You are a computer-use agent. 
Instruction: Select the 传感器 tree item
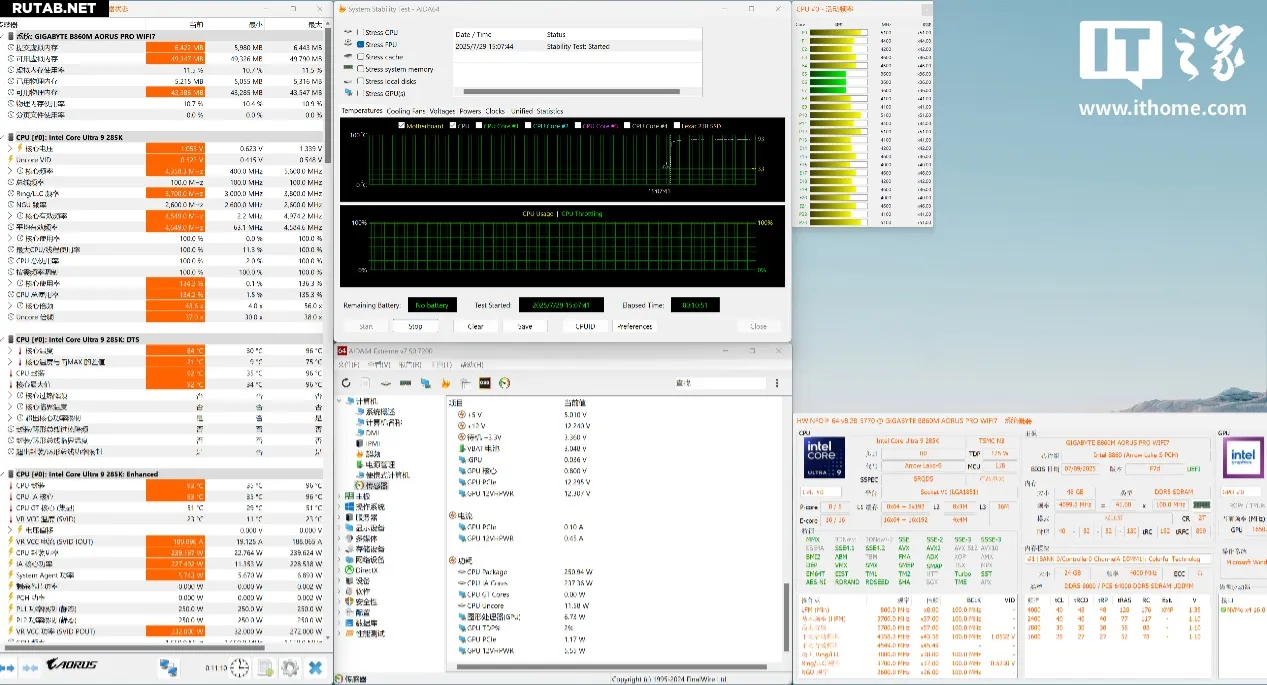[x=376, y=486]
